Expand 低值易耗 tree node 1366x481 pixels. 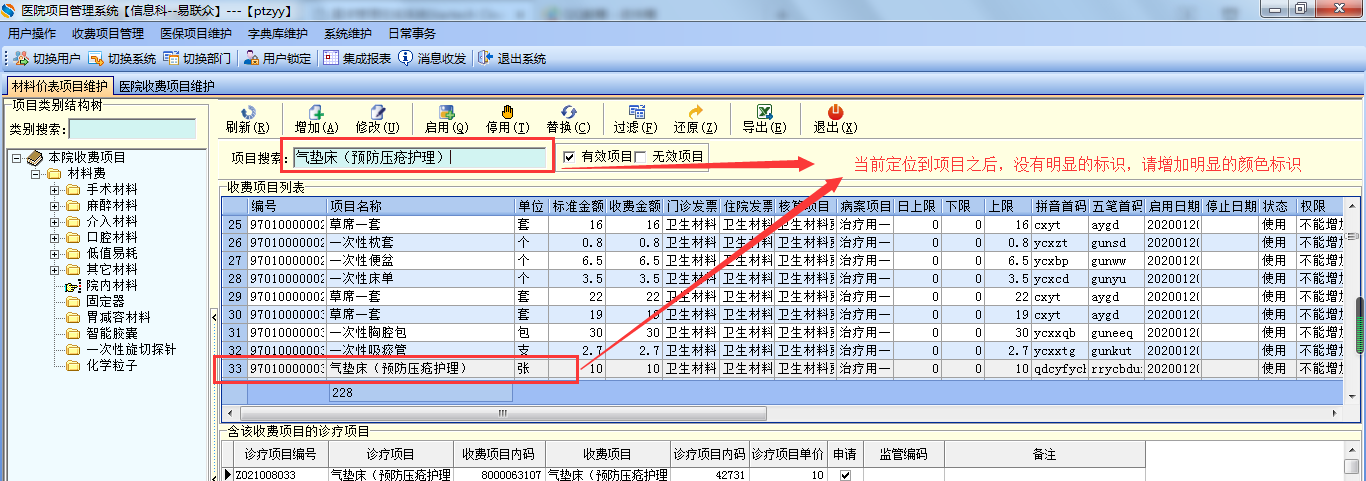click(x=54, y=254)
